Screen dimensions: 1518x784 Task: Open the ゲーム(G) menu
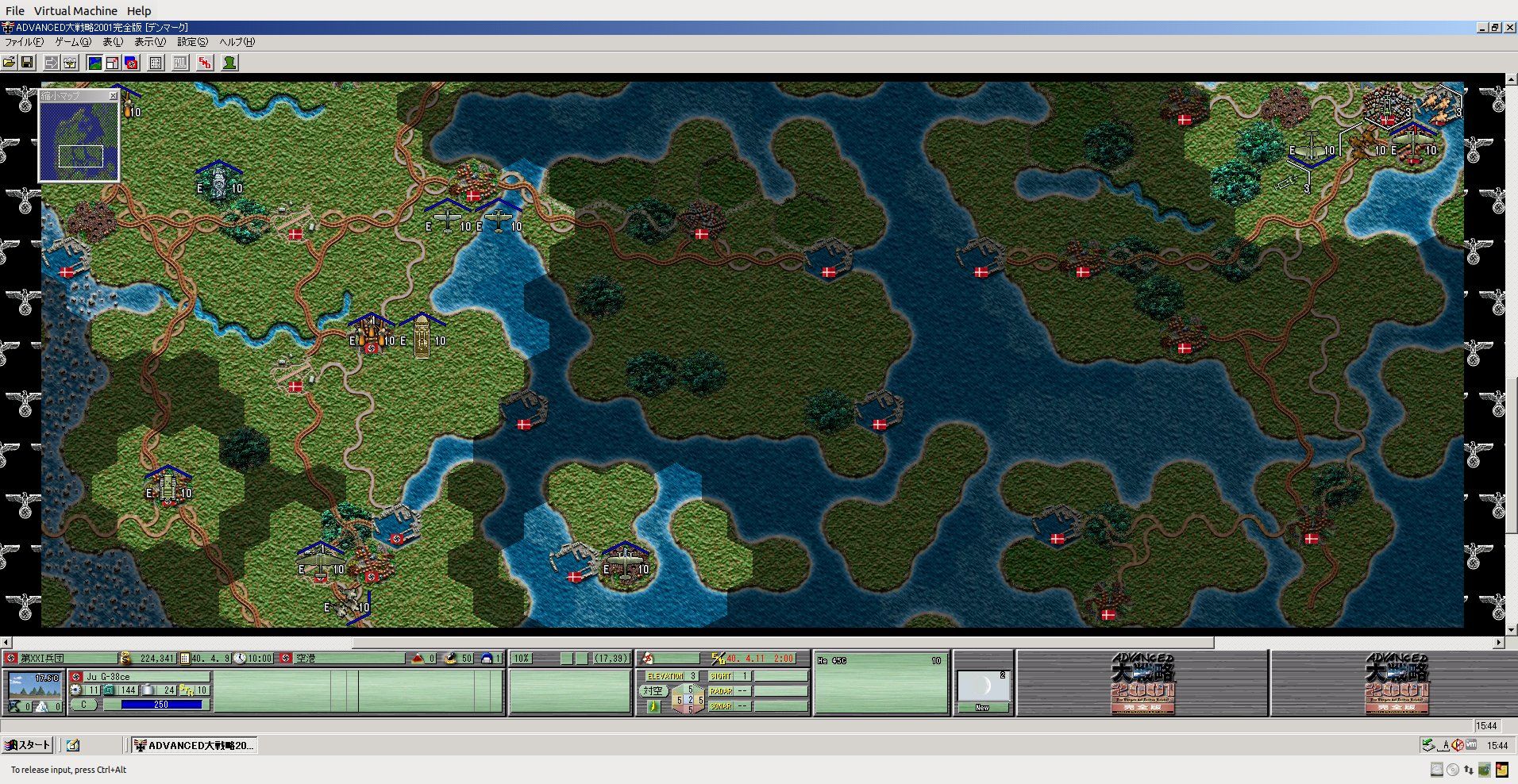73,42
